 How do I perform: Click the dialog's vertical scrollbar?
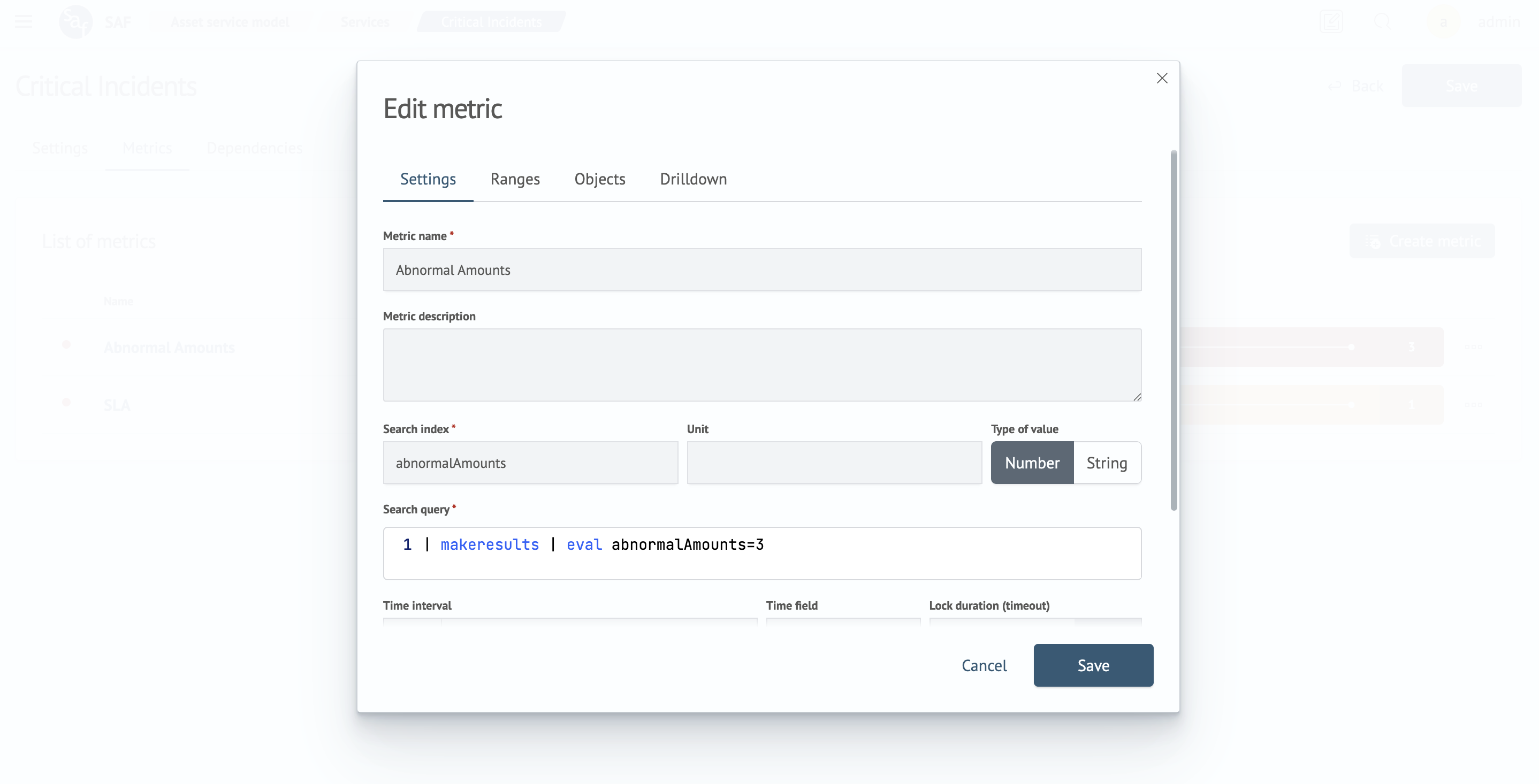(x=1174, y=330)
